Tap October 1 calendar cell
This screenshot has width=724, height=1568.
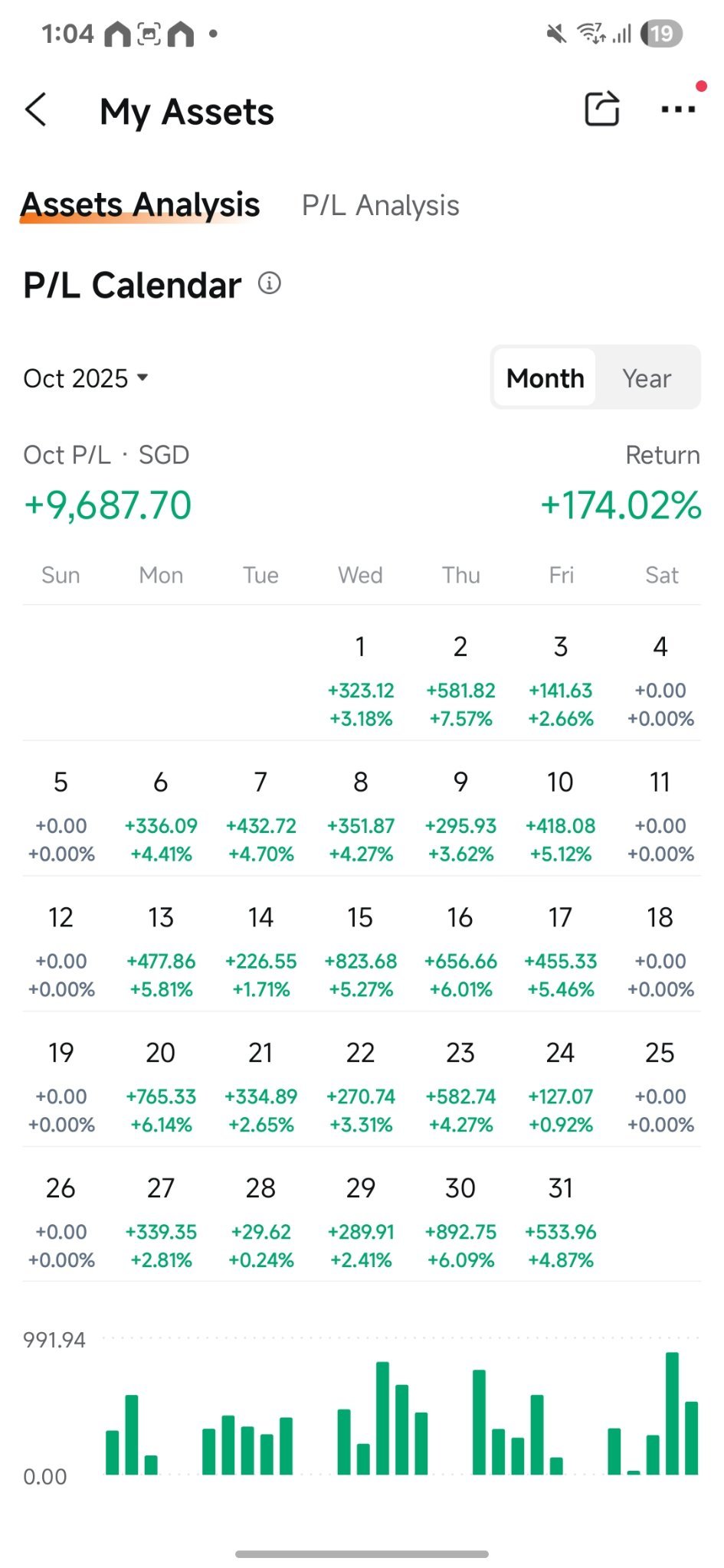pos(360,681)
